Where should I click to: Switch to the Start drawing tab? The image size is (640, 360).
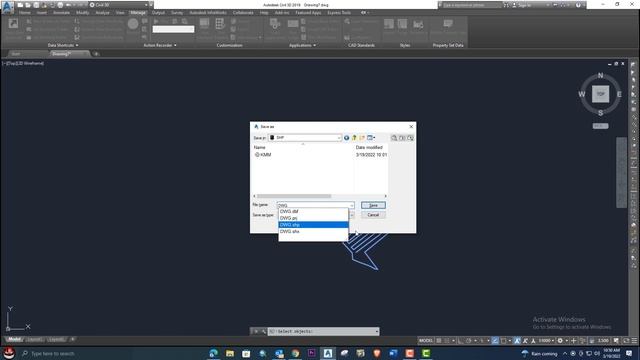[x=16, y=54]
